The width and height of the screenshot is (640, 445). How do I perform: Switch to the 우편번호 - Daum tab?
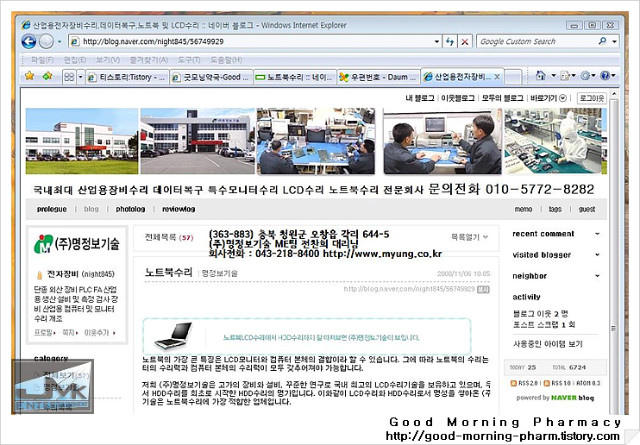click(378, 77)
